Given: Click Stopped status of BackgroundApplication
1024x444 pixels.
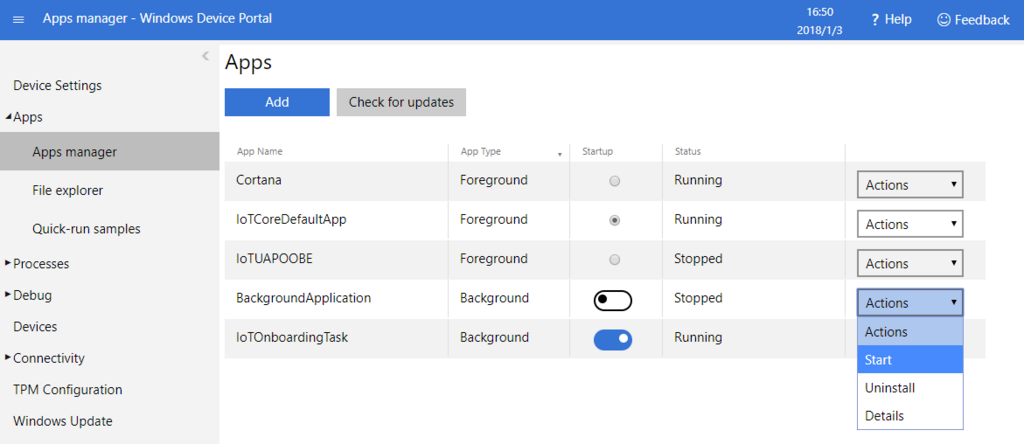Looking at the screenshot, I should click(x=698, y=298).
